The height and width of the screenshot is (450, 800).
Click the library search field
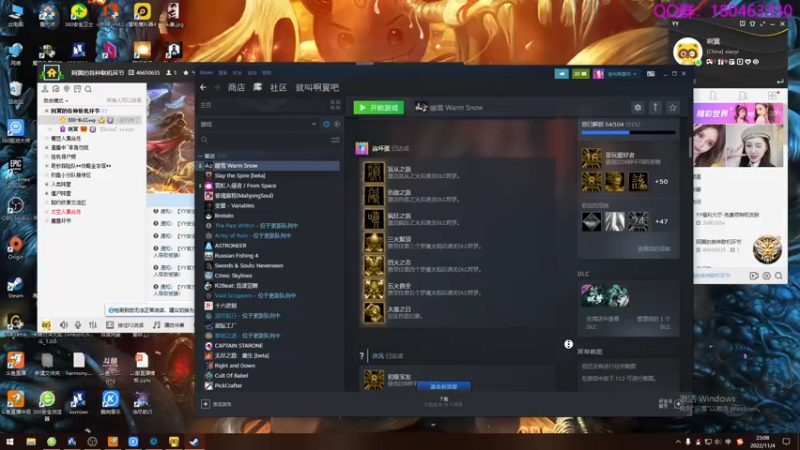point(264,140)
